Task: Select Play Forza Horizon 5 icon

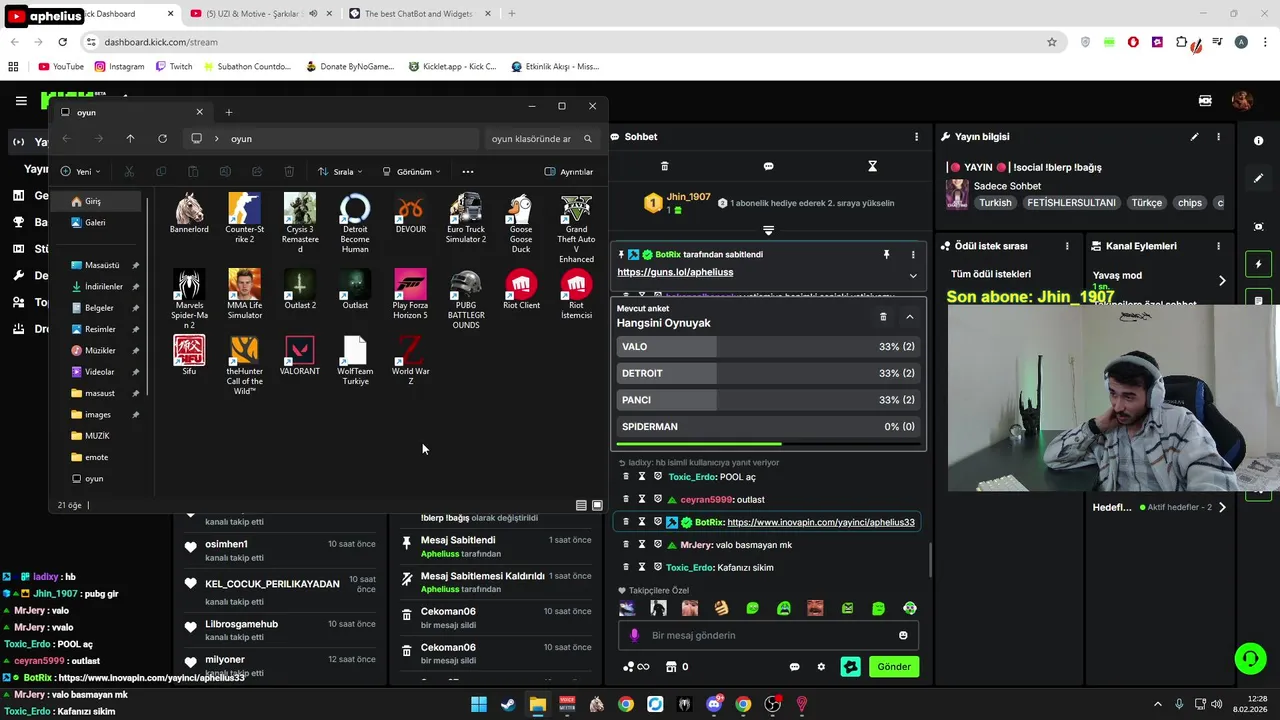Action: [410, 295]
